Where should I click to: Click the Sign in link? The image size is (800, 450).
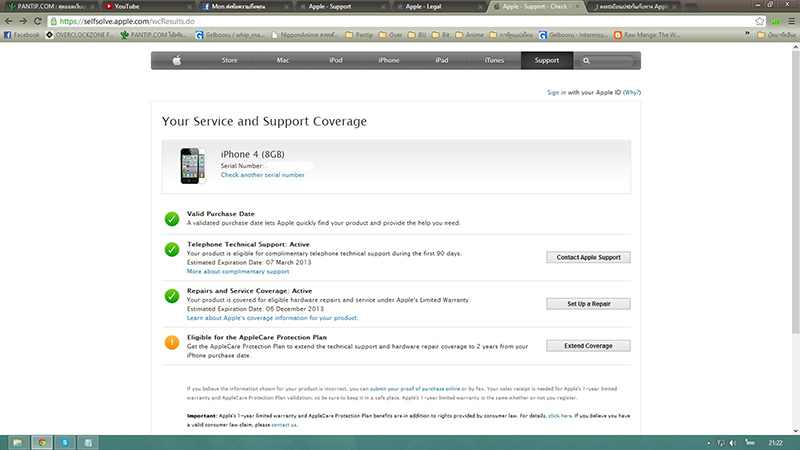click(556, 92)
